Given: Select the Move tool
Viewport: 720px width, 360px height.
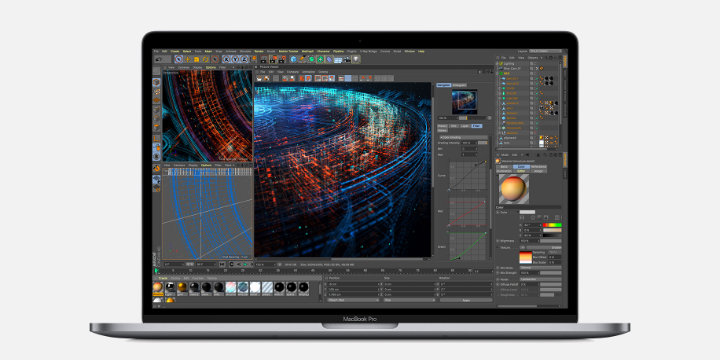Looking at the screenshot, I should coord(188,59).
